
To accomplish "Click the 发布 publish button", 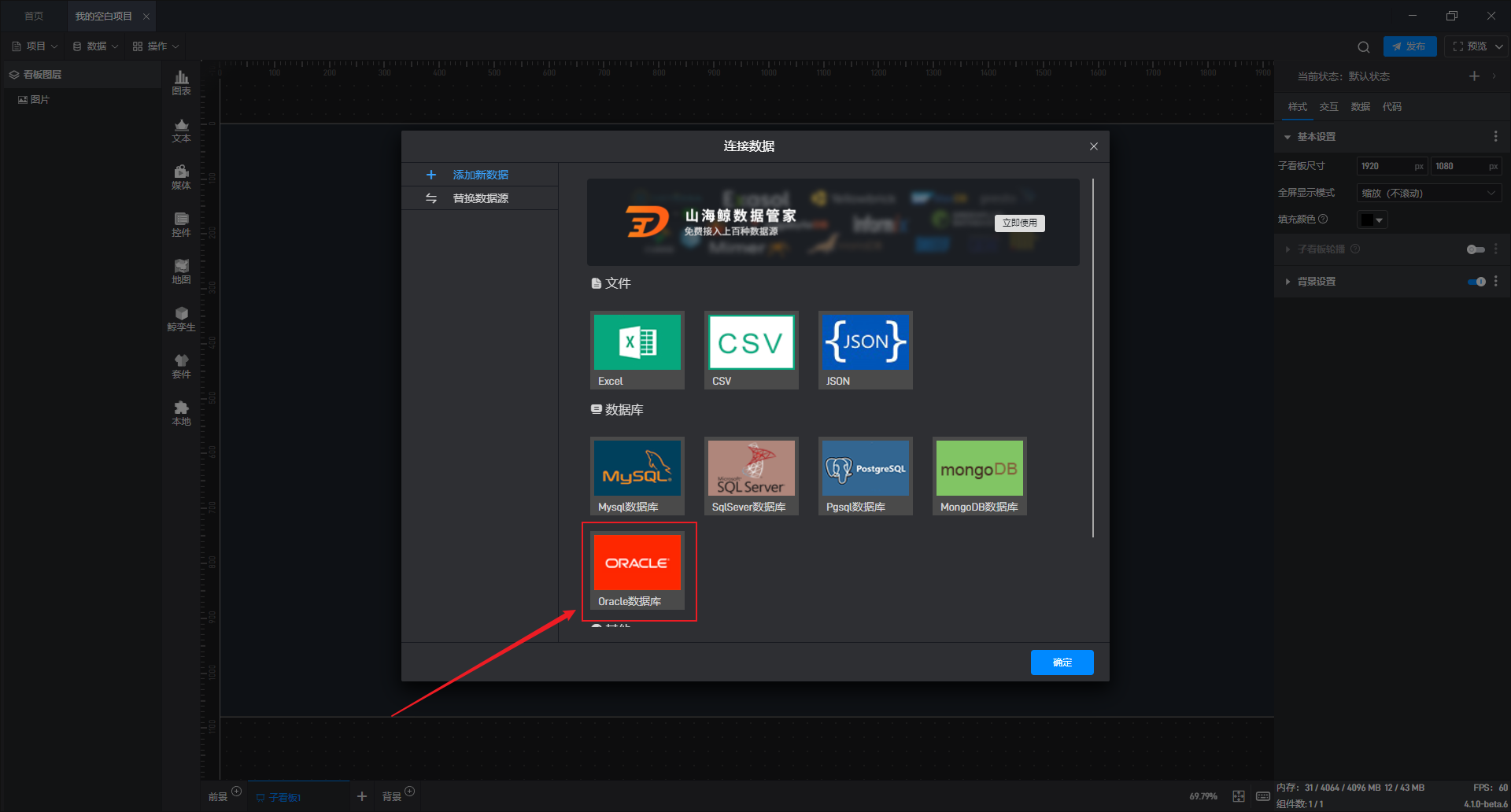I will click(1409, 46).
